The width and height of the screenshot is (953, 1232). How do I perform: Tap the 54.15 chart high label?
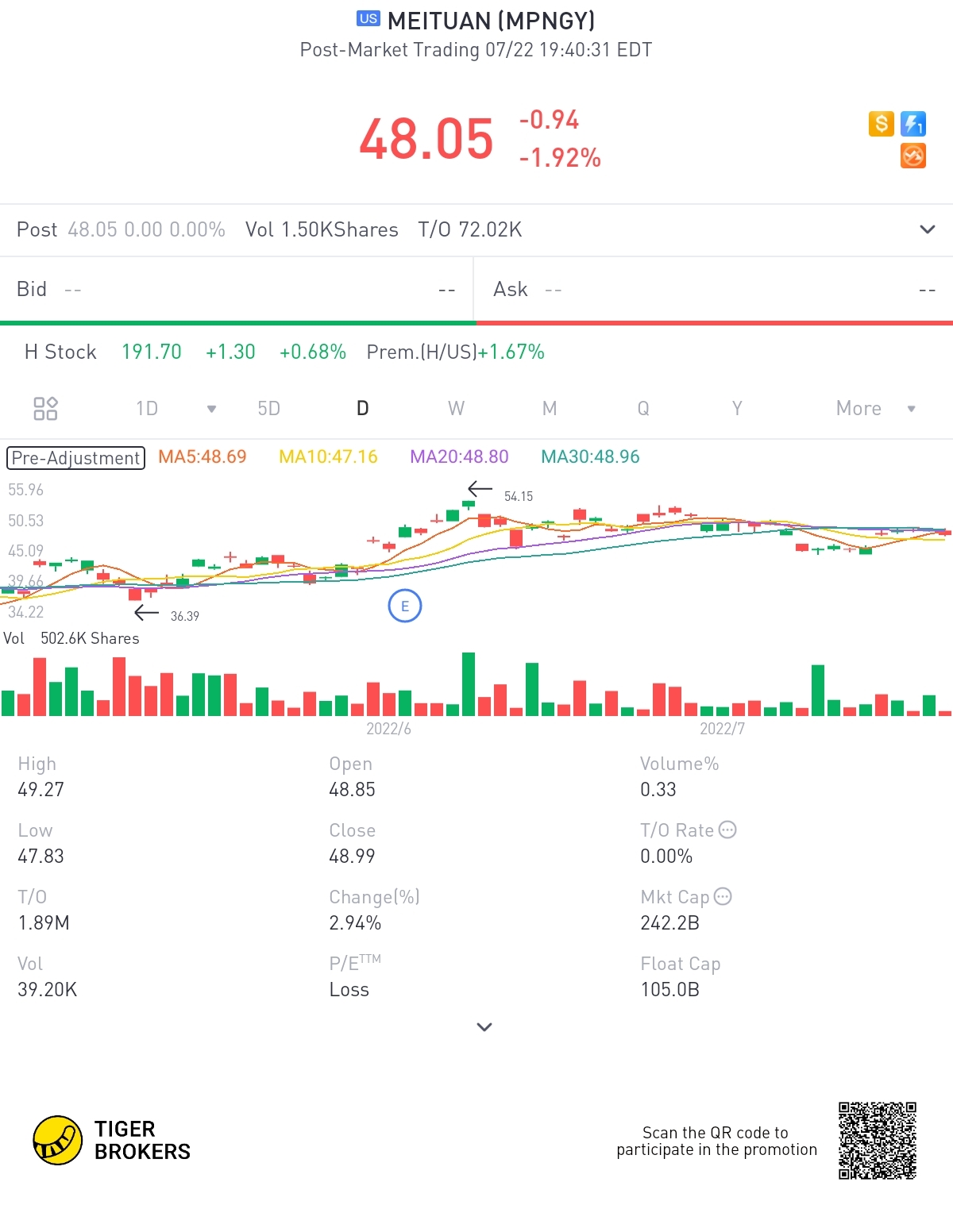tap(519, 496)
